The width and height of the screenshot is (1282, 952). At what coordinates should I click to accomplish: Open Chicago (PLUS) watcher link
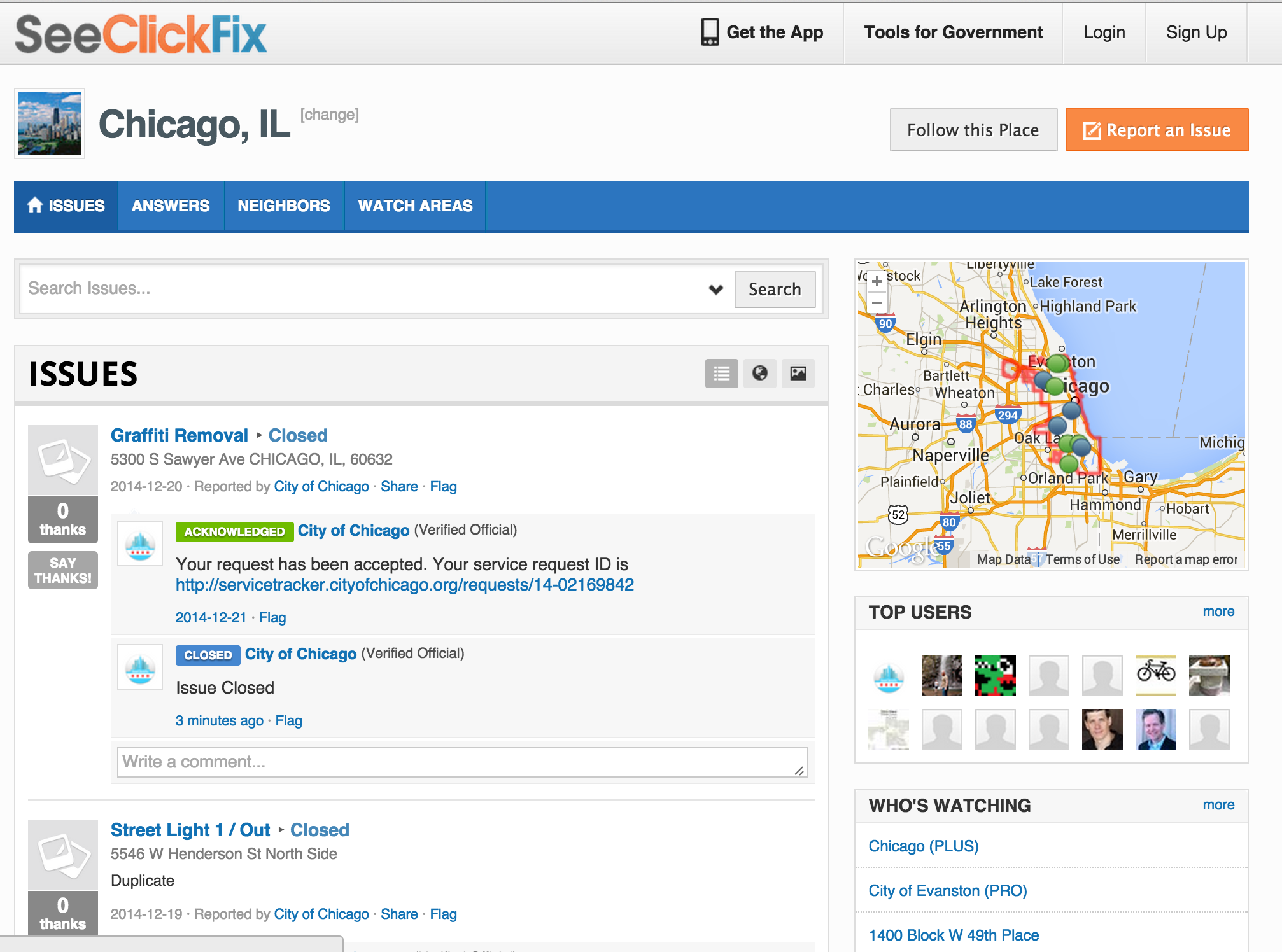pyautogui.click(x=924, y=846)
